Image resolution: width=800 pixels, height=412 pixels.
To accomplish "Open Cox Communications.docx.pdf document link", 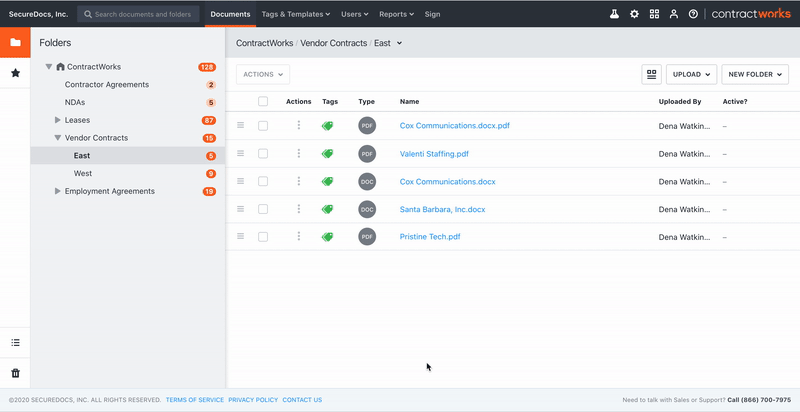I will [455, 125].
